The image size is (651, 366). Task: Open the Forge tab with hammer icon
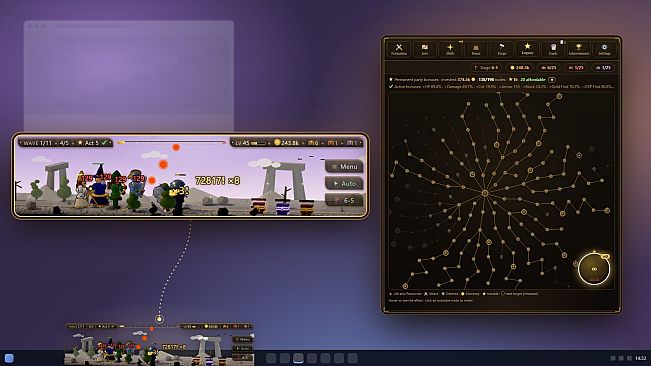click(502, 49)
